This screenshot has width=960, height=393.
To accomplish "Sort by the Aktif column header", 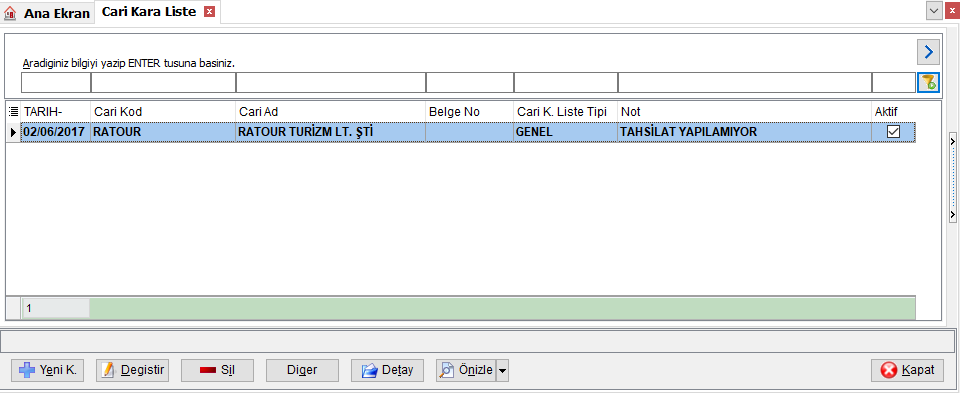I will pyautogui.click(x=894, y=112).
